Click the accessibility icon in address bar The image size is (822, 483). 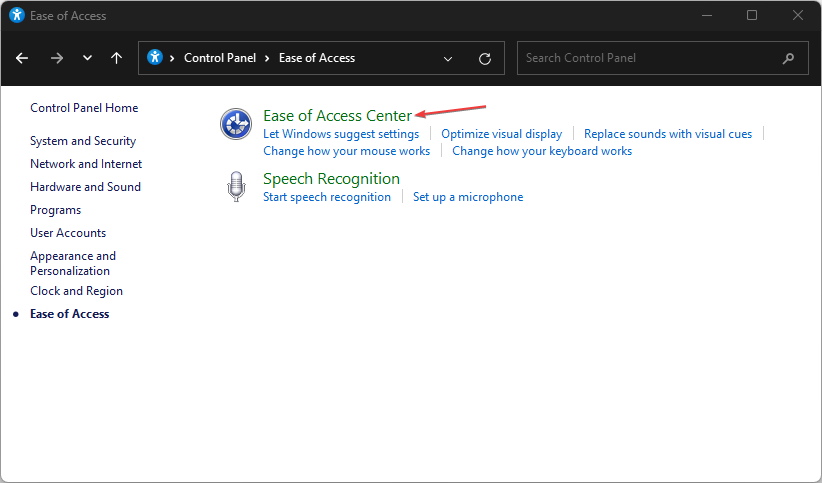click(x=155, y=57)
